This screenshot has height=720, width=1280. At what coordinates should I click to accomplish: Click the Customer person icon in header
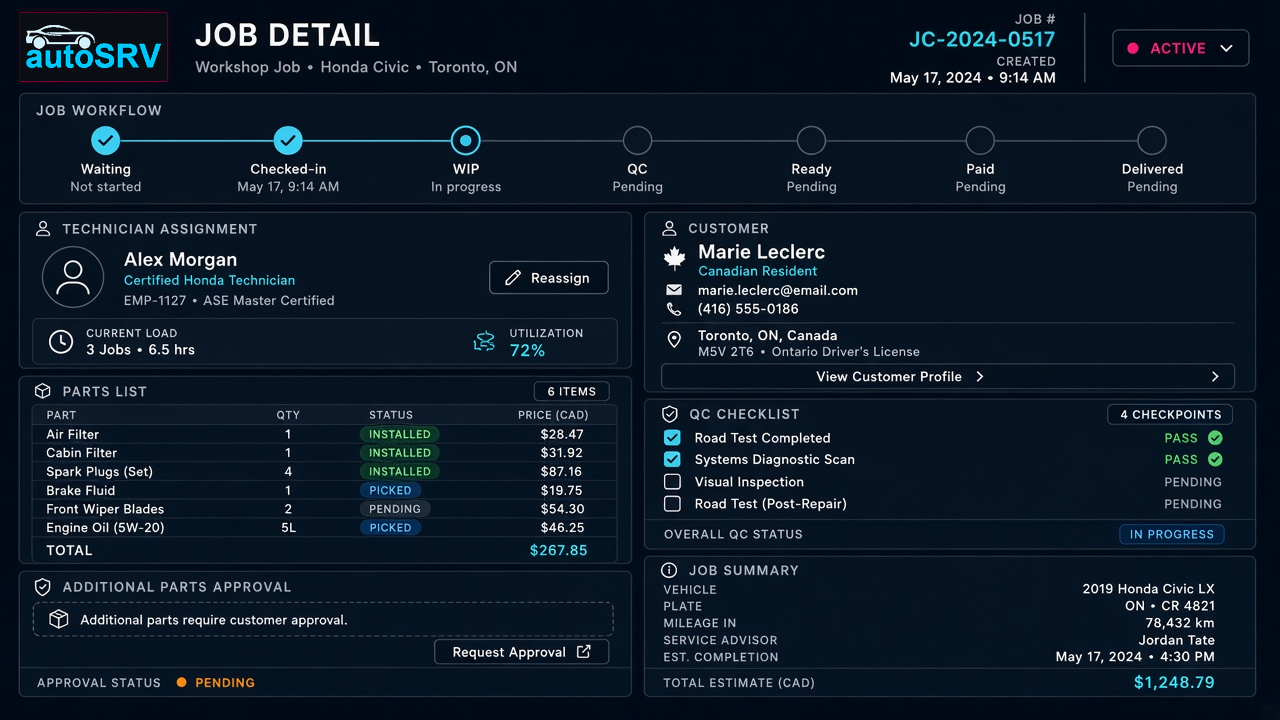(669, 228)
